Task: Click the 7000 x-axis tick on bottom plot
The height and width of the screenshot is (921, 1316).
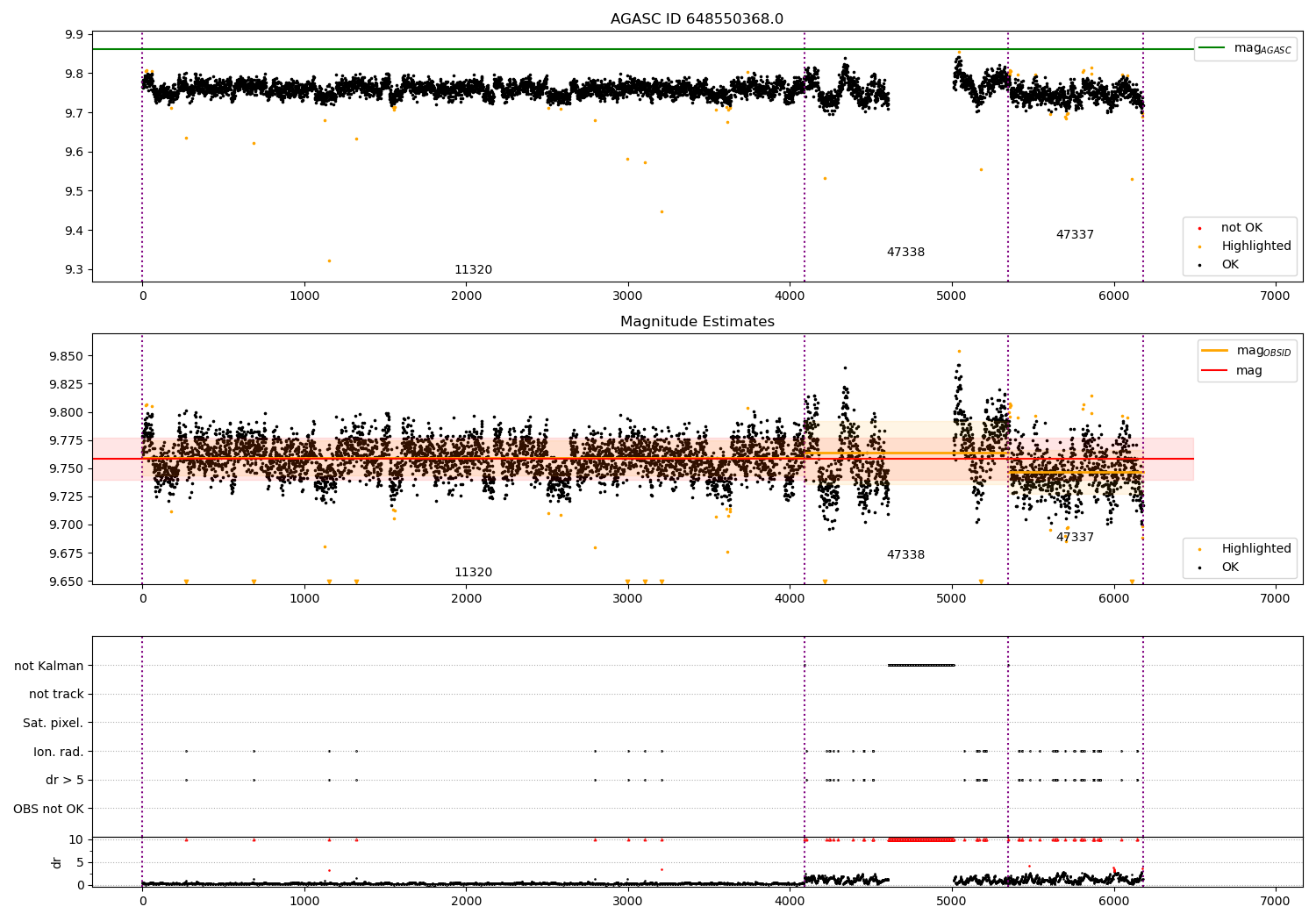Action: tap(1275, 901)
